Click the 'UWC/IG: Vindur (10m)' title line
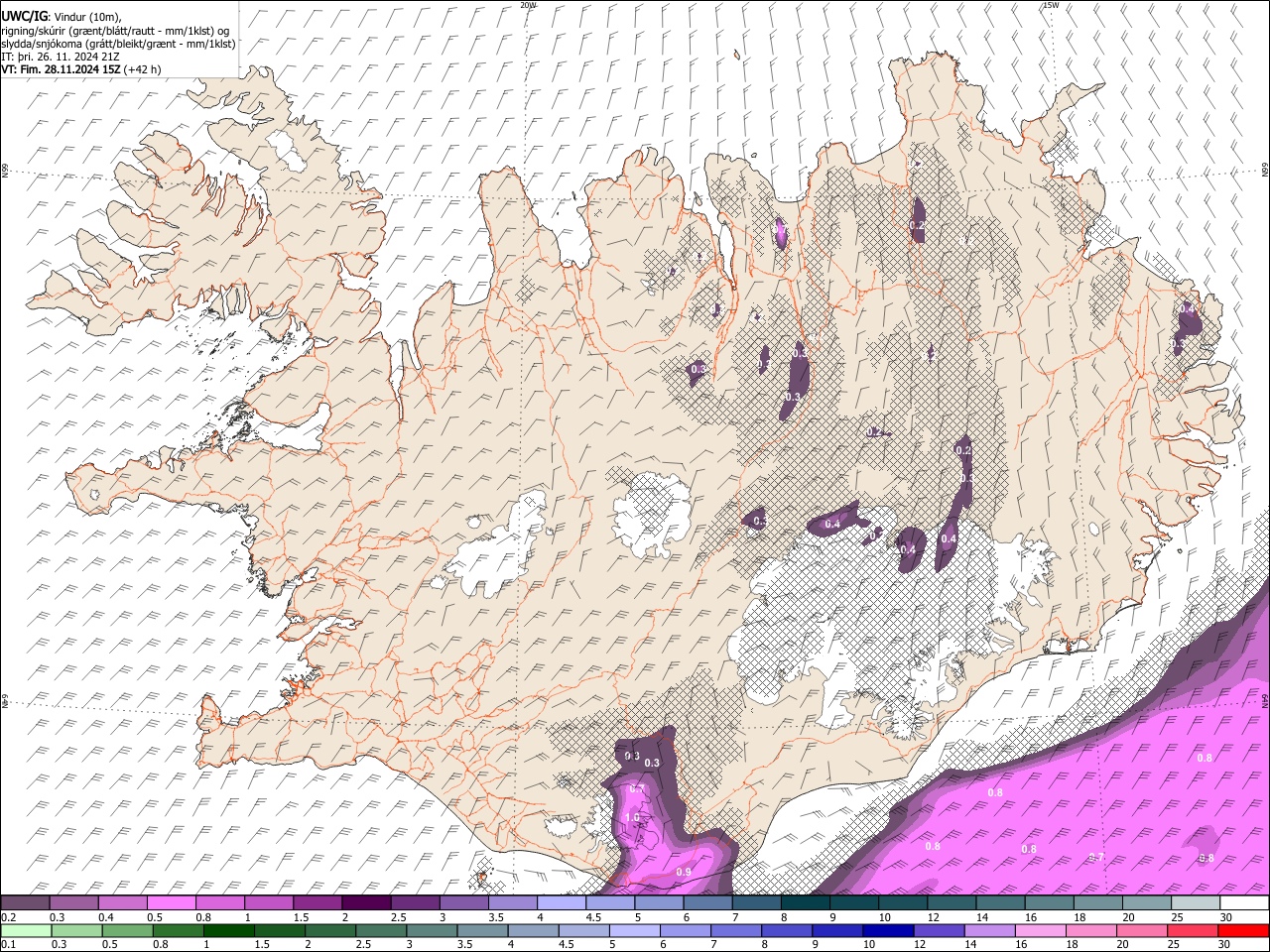This screenshot has height=952, width=1270. 62,16
